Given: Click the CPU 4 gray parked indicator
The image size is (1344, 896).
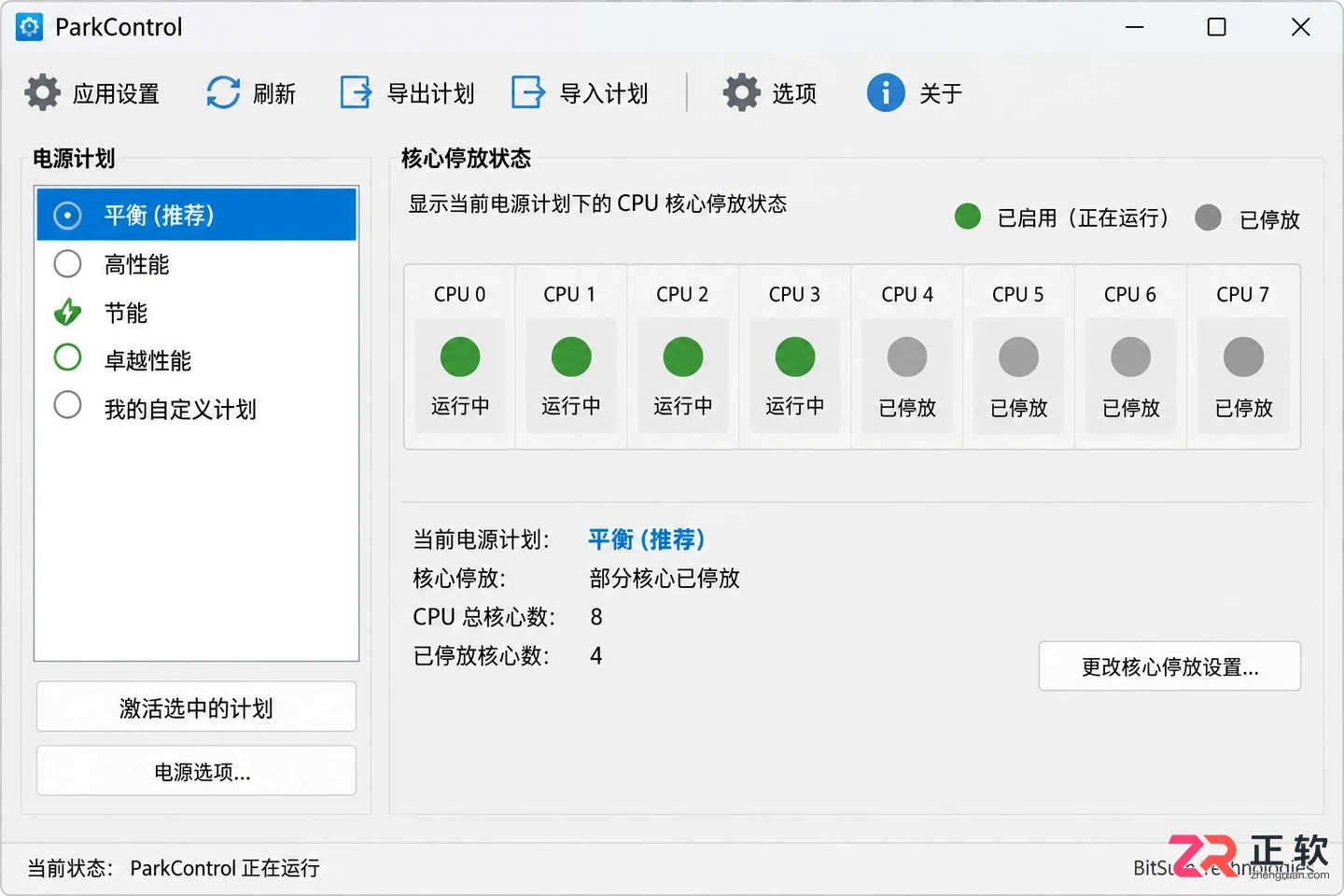Looking at the screenshot, I should pyautogui.click(x=907, y=357).
